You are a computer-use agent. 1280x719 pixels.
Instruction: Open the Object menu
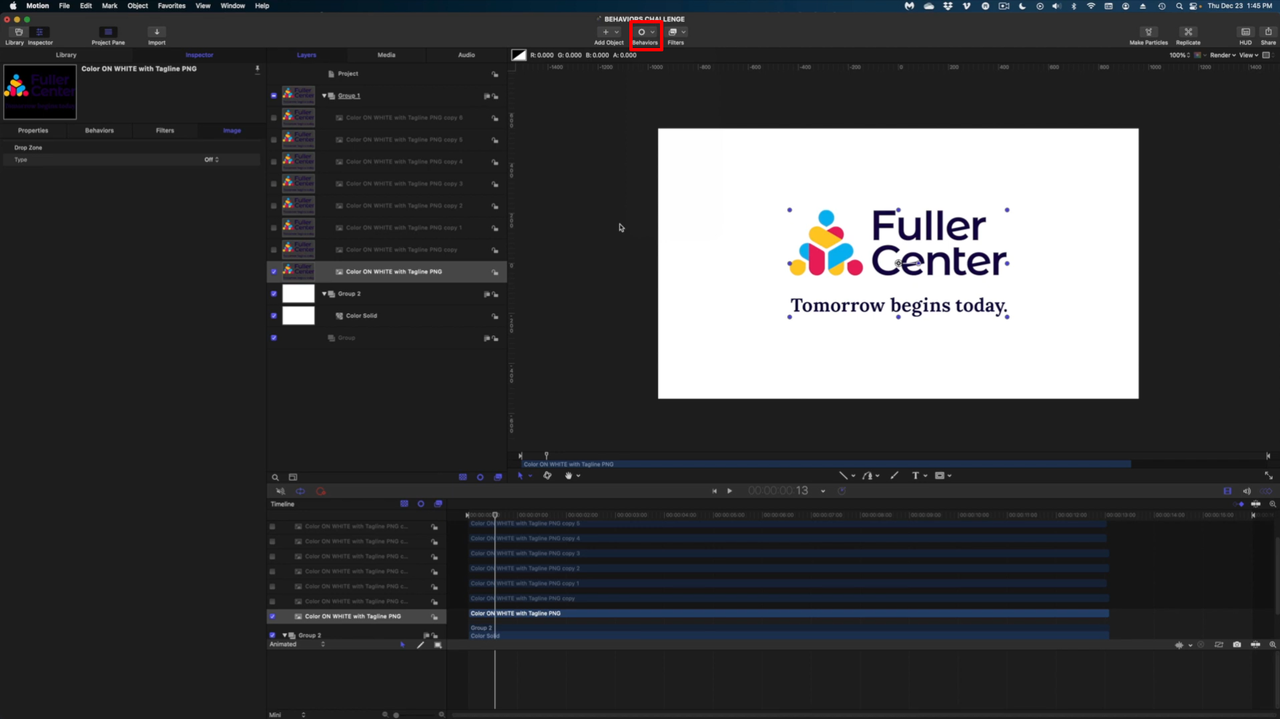(138, 6)
